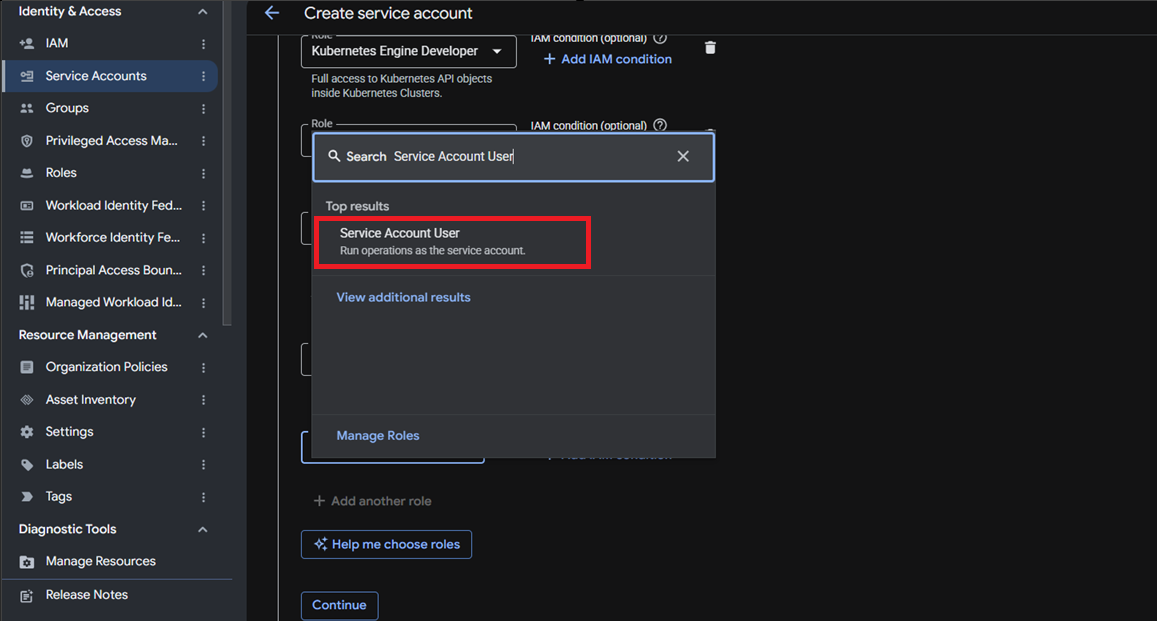Click the IAM condition help icon
This screenshot has height=621, width=1157.
(x=660, y=125)
